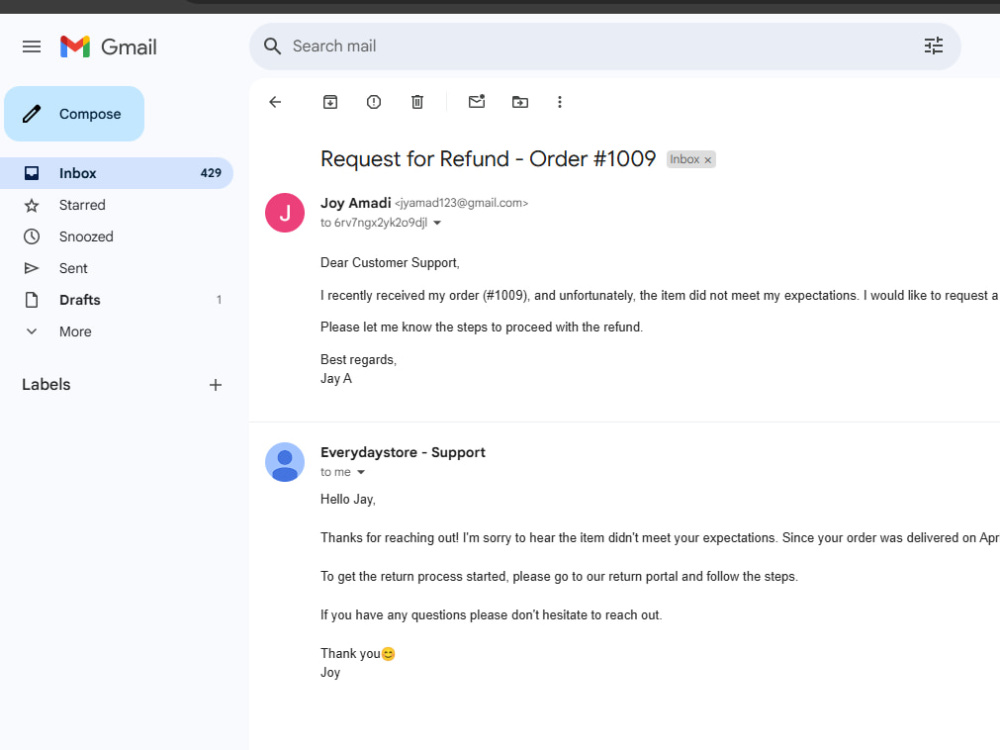This screenshot has height=750, width=1000.
Task: Mark the email as unread
Action: pos(476,101)
